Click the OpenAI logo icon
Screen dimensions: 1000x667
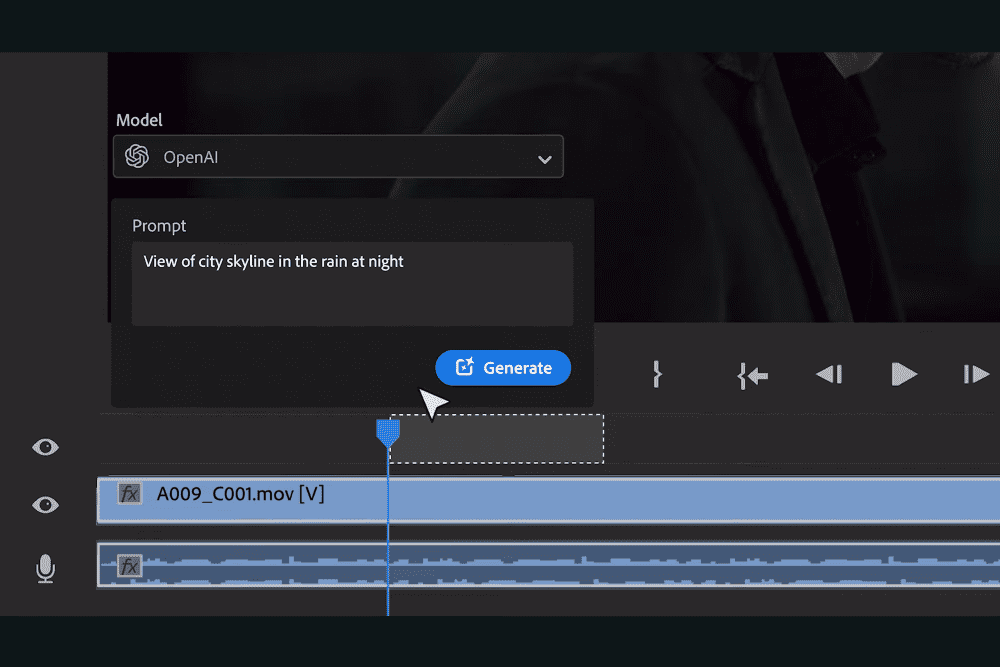pyautogui.click(x=136, y=156)
